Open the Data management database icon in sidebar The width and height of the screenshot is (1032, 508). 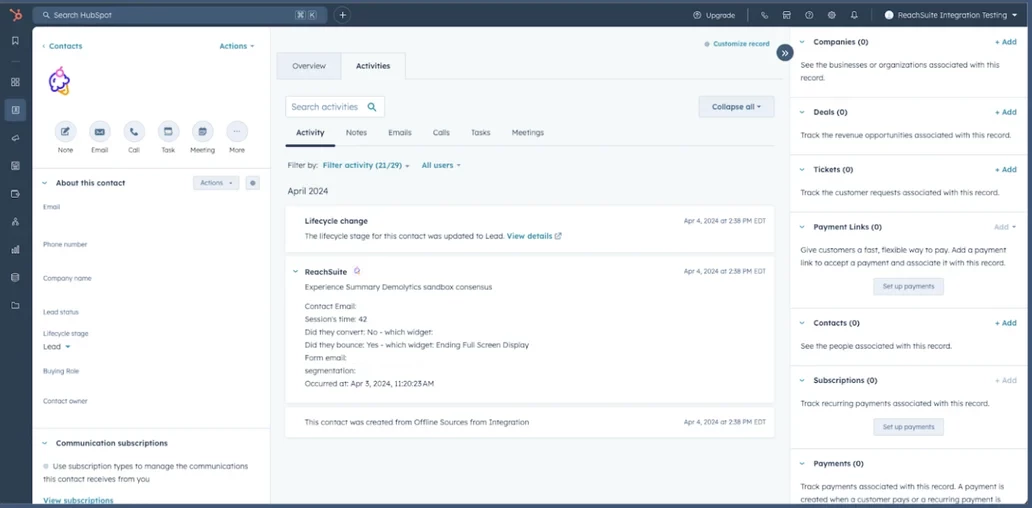click(x=15, y=278)
